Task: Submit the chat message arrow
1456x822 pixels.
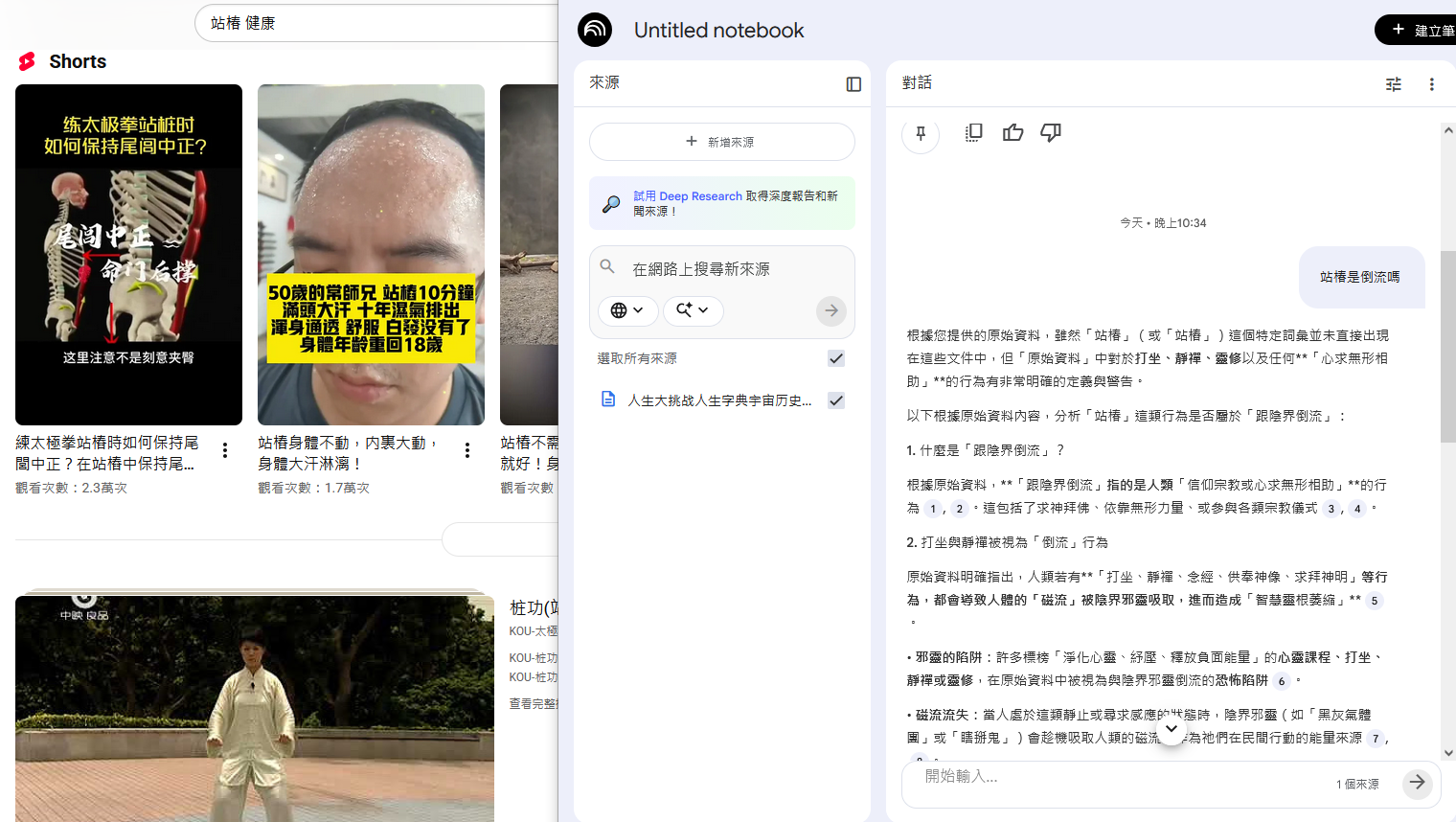Action: (1417, 783)
